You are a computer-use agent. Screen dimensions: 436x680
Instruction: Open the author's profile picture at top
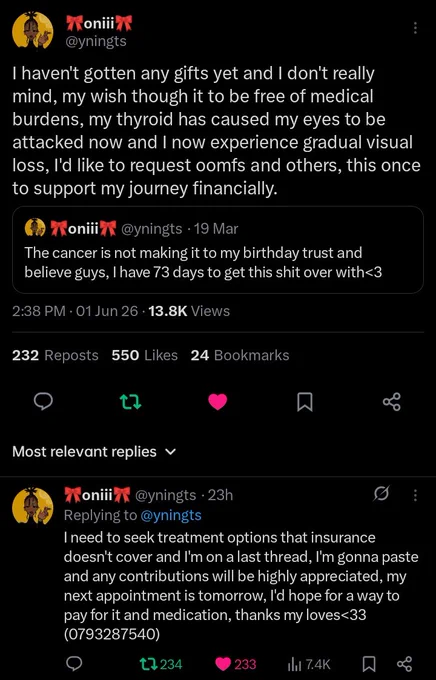click(33, 30)
